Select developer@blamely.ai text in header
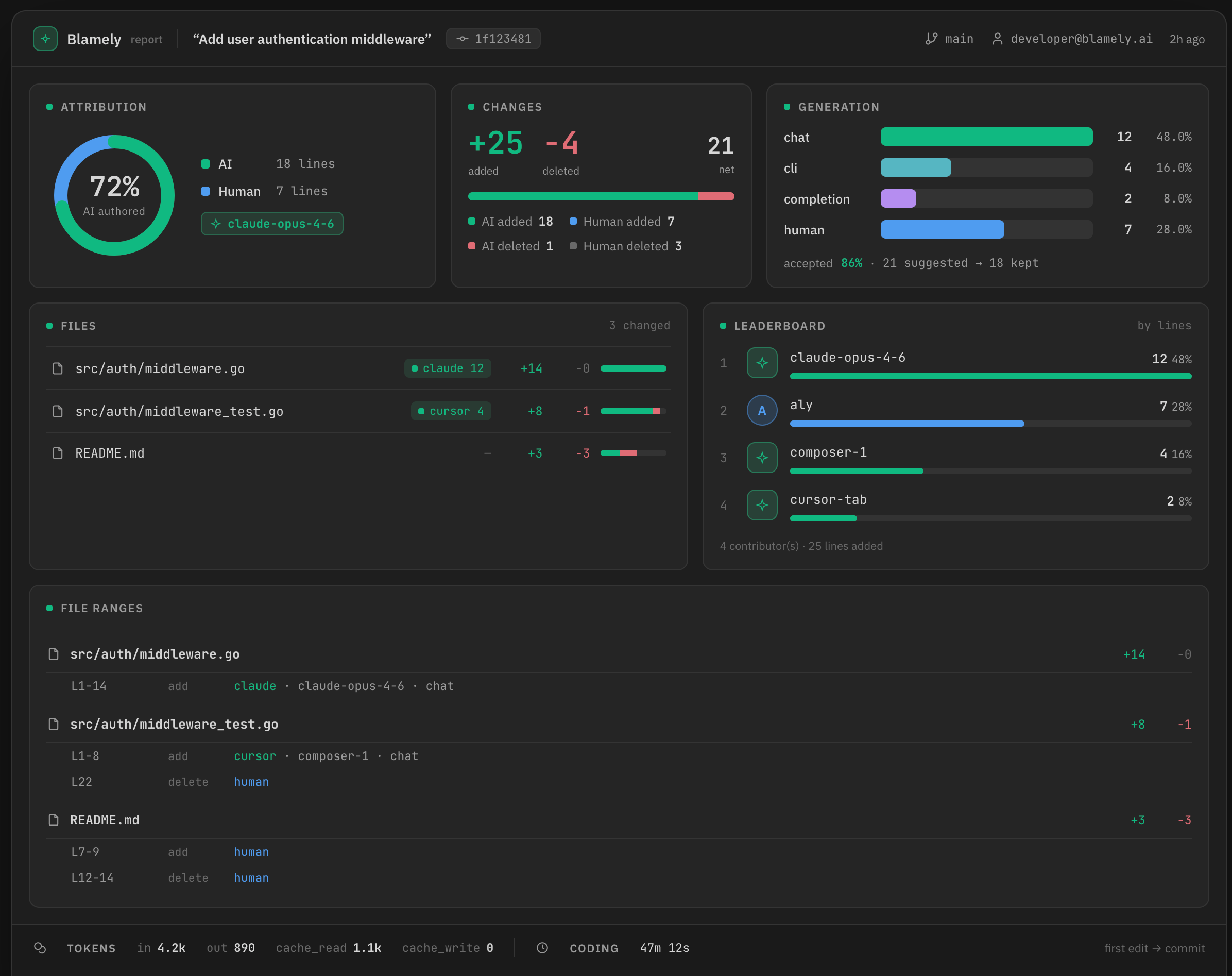The height and width of the screenshot is (976, 1232). (x=1081, y=39)
